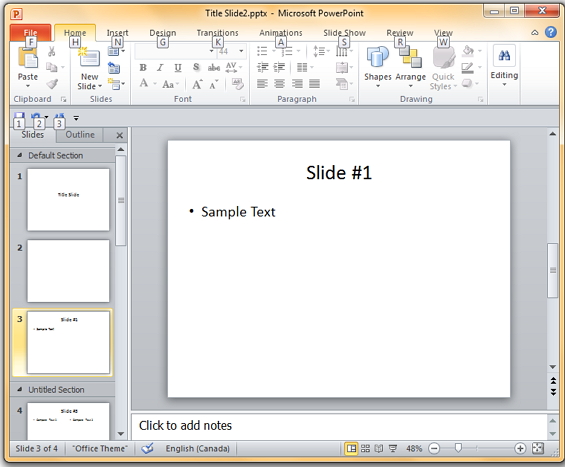Click the Paste clipboard icon
This screenshot has width=565, height=467.
pos(27,58)
